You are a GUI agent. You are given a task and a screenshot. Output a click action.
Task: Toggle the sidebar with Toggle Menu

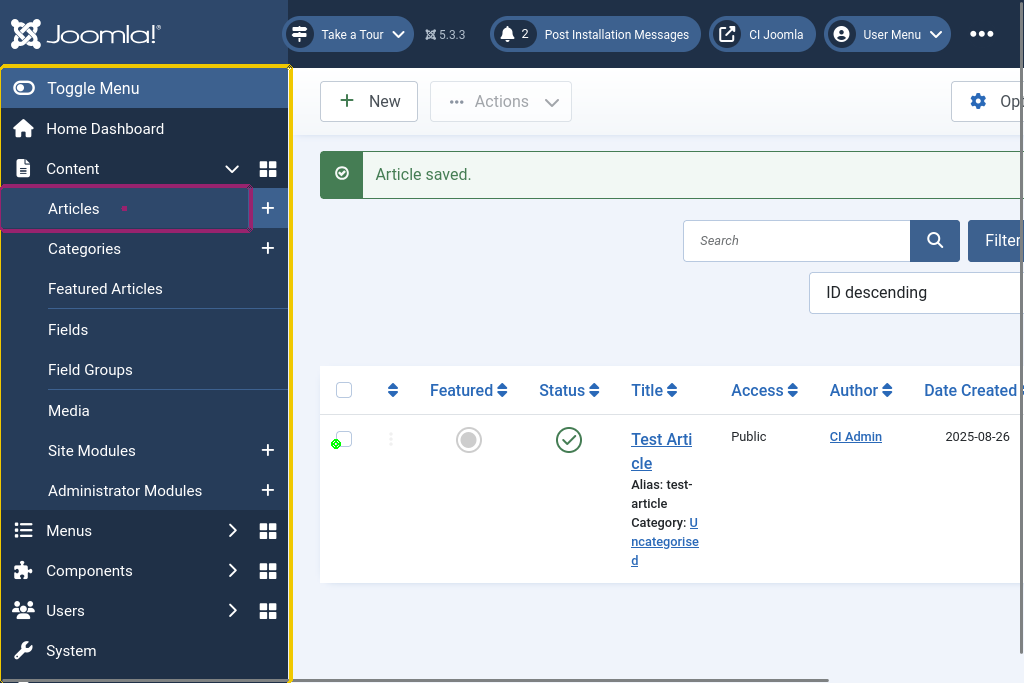(x=92, y=88)
